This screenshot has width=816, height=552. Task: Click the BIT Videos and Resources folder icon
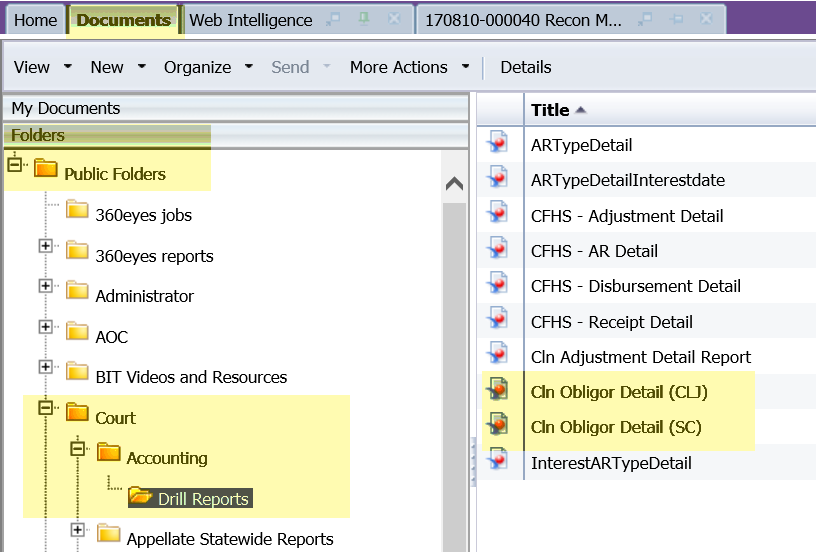78,371
